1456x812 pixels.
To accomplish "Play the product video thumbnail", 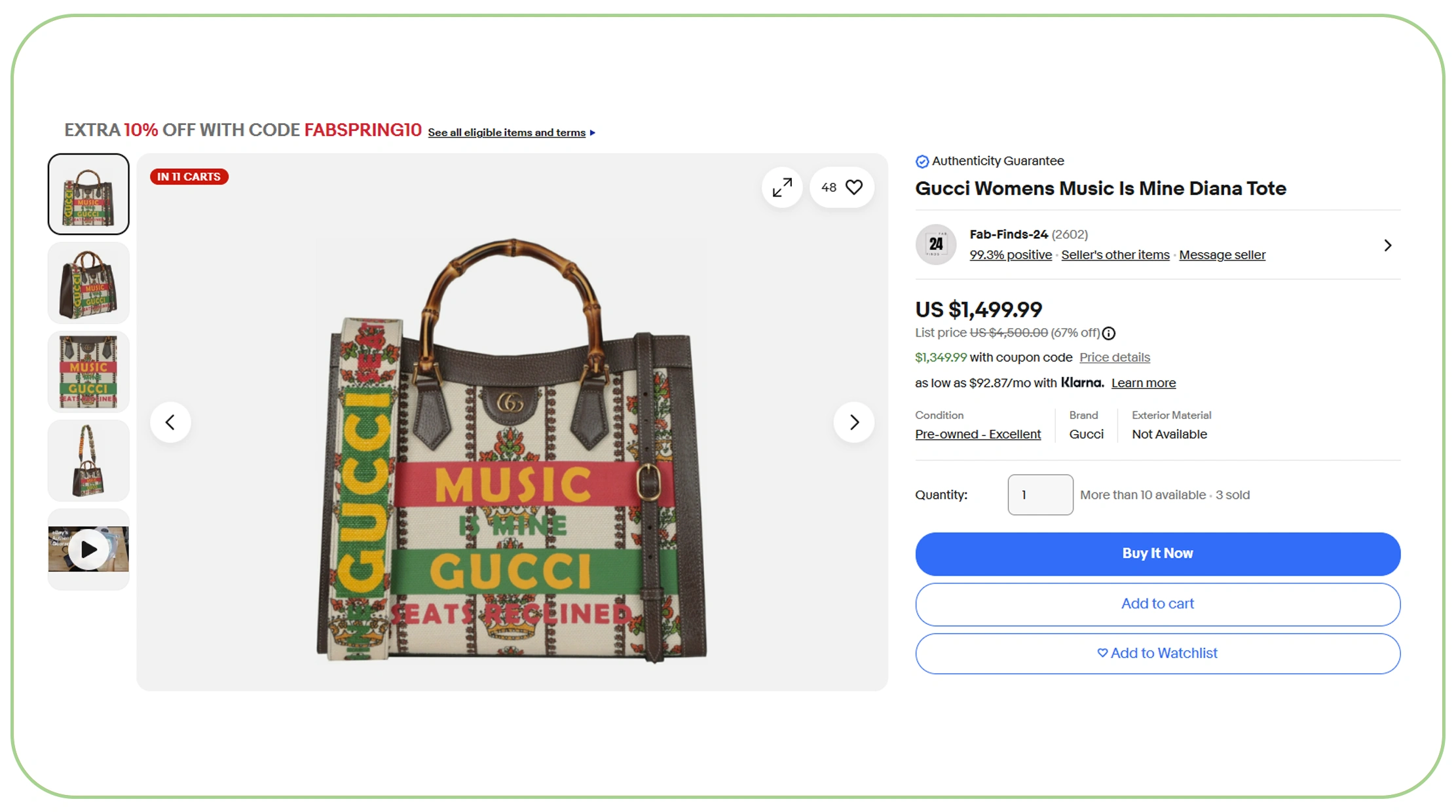I will 88,549.
